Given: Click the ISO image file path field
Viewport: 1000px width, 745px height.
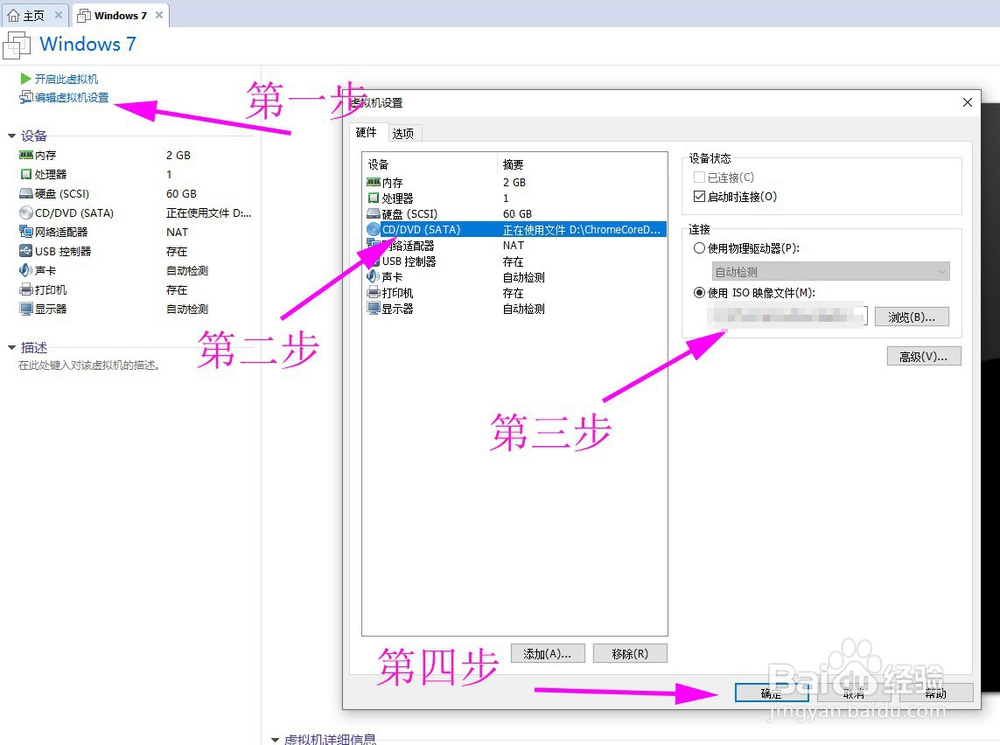Looking at the screenshot, I should click(x=787, y=316).
